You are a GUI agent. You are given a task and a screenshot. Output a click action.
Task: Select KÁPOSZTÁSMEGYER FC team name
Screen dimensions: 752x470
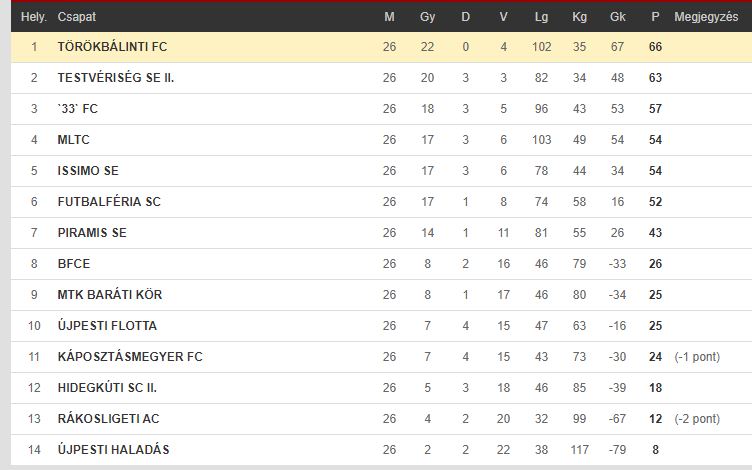coord(130,357)
